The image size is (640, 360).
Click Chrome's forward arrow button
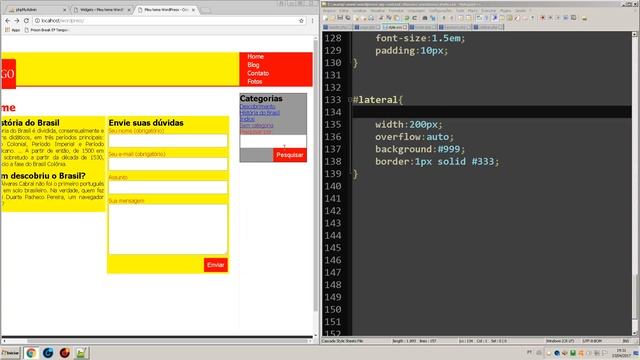click(17, 20)
